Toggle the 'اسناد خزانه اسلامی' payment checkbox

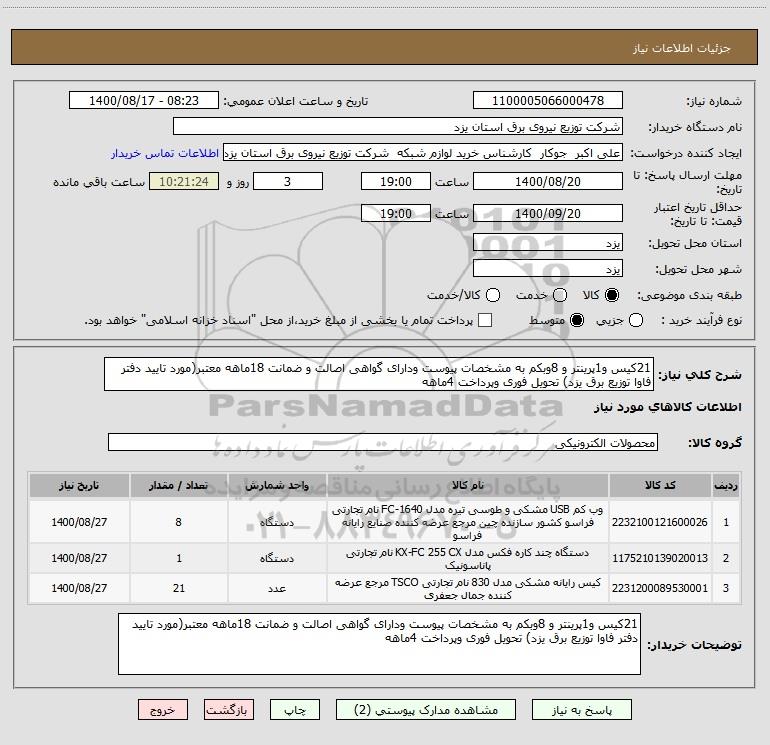click(x=485, y=320)
